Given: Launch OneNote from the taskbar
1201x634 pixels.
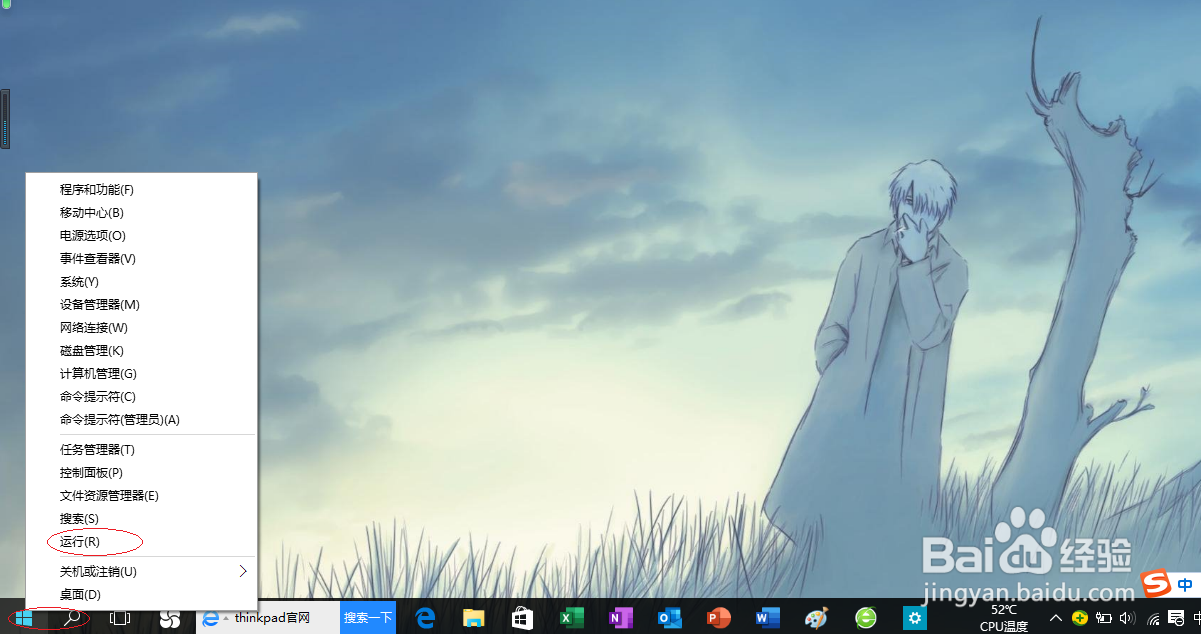Looking at the screenshot, I should coord(620,618).
